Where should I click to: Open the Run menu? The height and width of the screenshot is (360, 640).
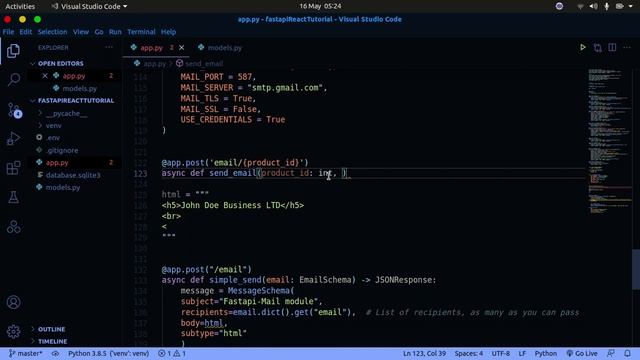click(x=115, y=32)
